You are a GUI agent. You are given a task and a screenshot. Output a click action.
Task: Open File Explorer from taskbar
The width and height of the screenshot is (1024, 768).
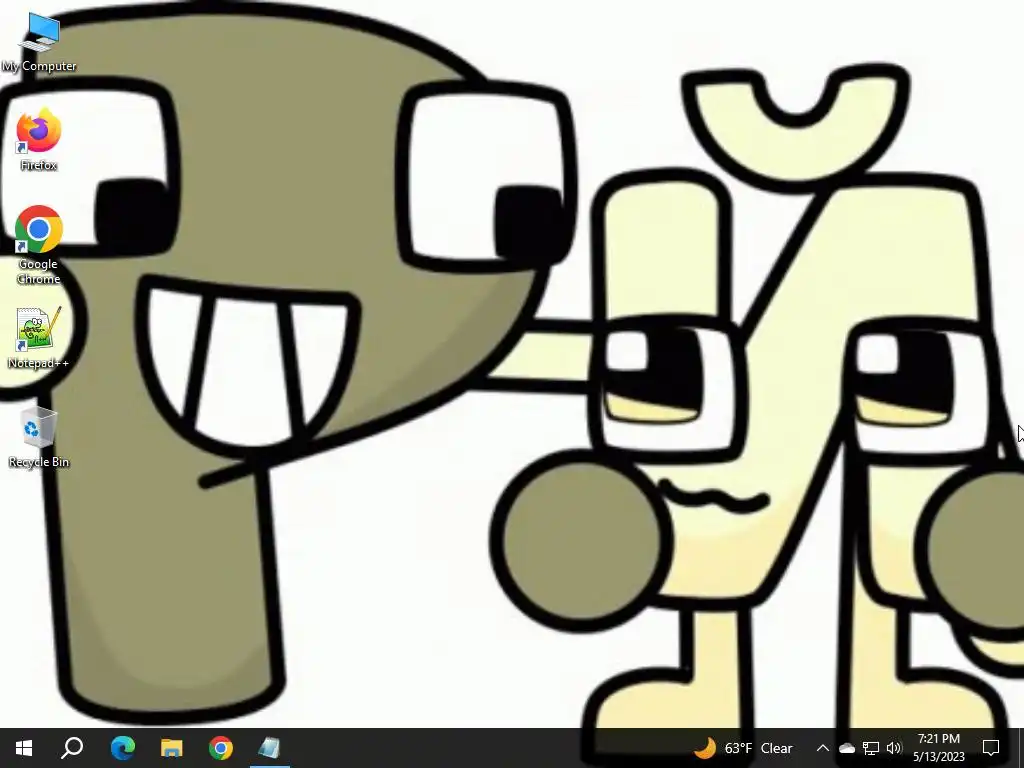[x=172, y=748]
